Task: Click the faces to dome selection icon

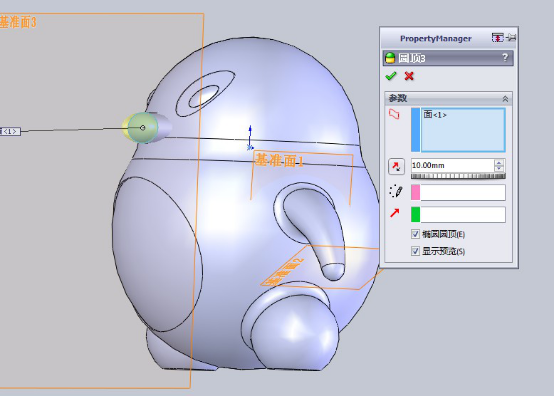Action: click(x=394, y=114)
